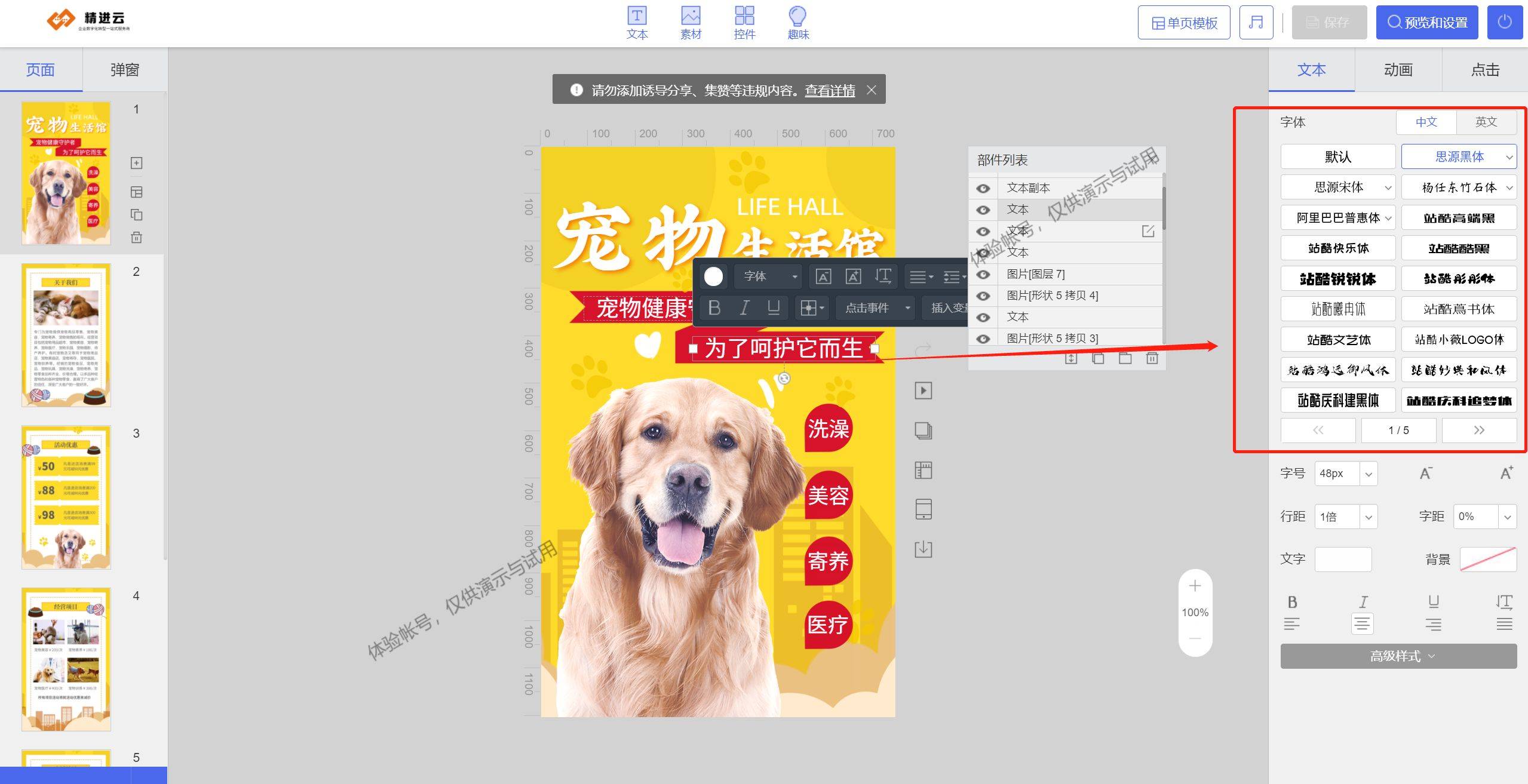Screen dimensions: 1528x784
Task: Open 点击事件 dropdown in floating toolbar
Action: (875, 308)
